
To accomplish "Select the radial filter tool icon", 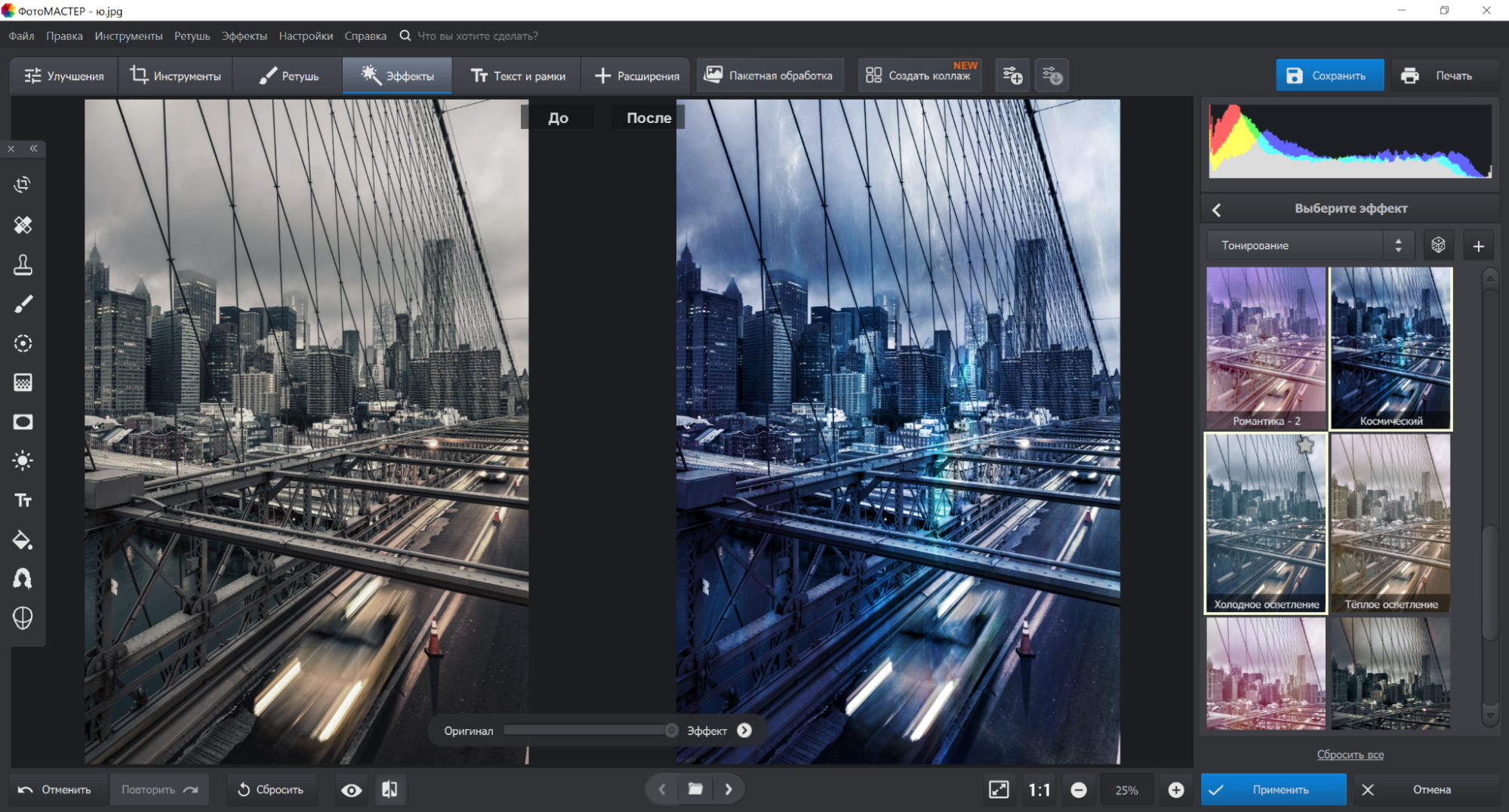I will (x=23, y=343).
